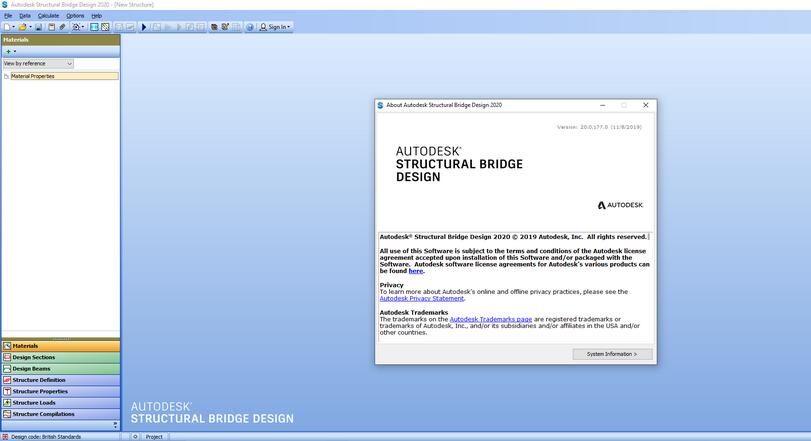Click the print/report toolbar icon
Viewport: 811px width, 441px height.
pyautogui.click(x=51, y=27)
